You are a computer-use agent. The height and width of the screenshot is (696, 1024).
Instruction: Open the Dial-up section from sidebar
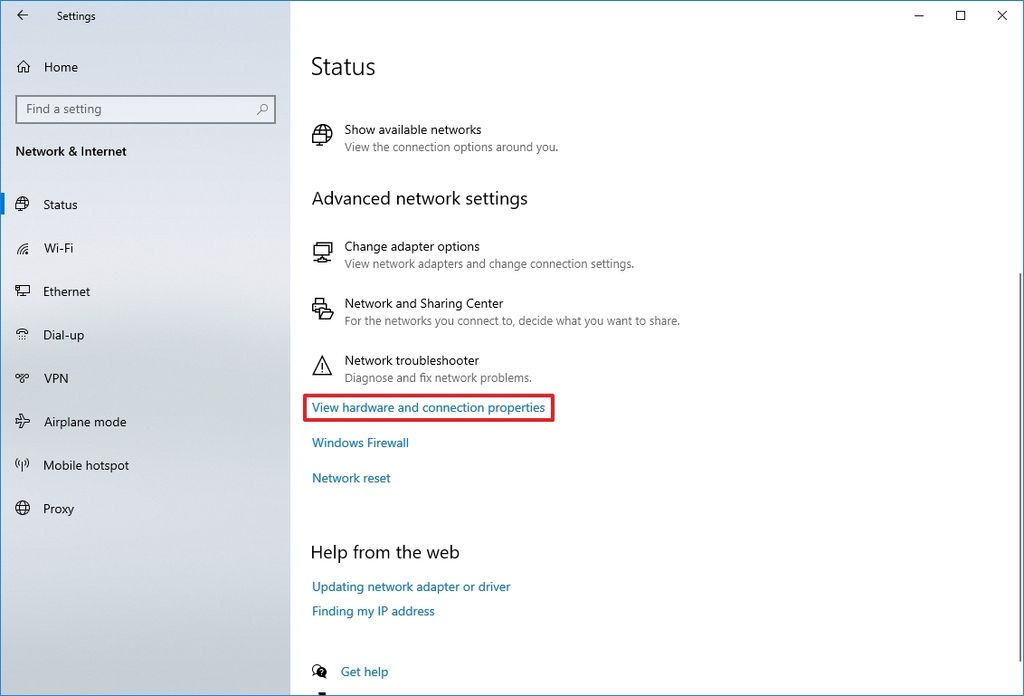(63, 335)
